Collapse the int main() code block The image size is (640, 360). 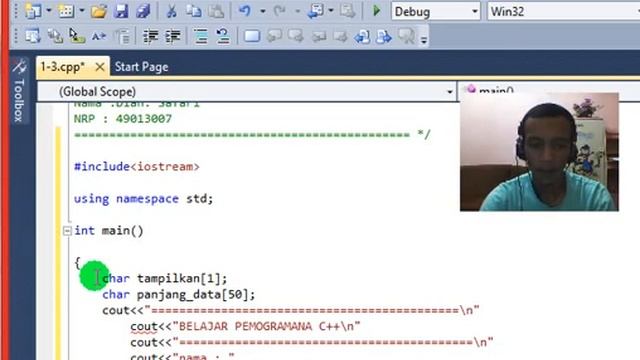click(x=67, y=231)
